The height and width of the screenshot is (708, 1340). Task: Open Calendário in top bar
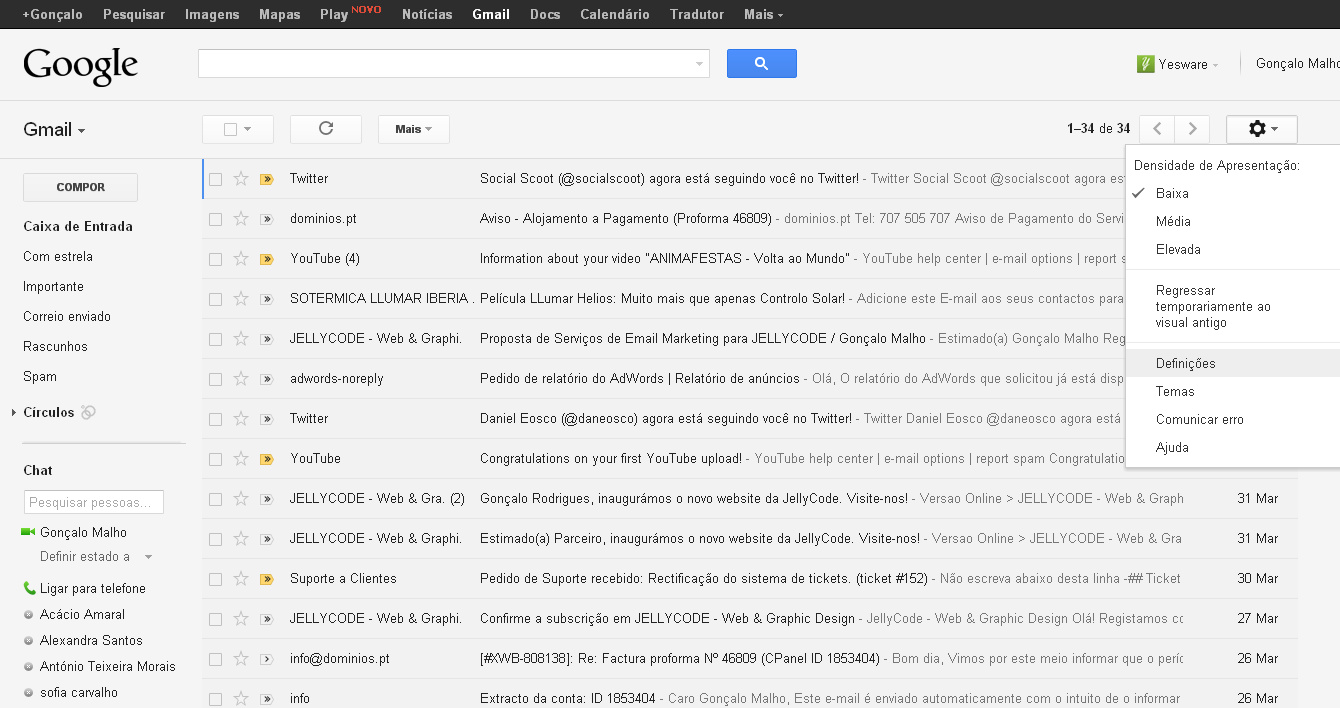[x=614, y=14]
